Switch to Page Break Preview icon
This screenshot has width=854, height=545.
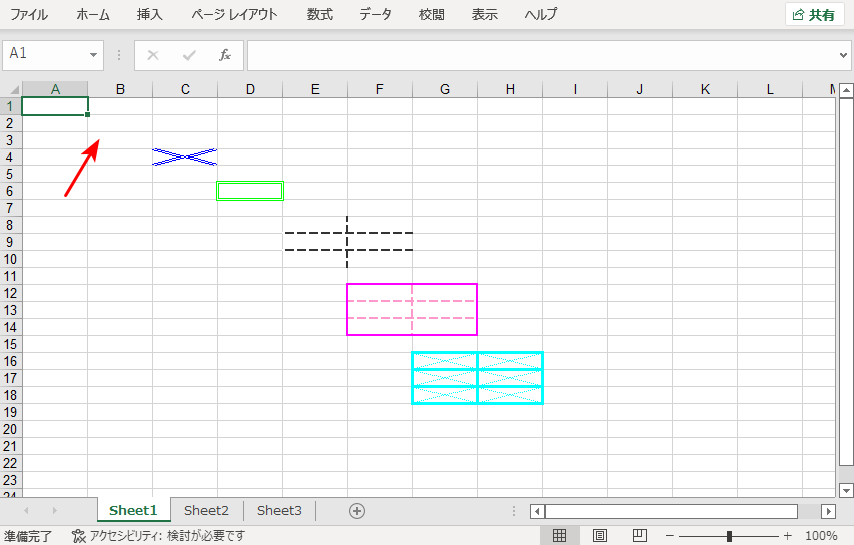[x=640, y=536]
